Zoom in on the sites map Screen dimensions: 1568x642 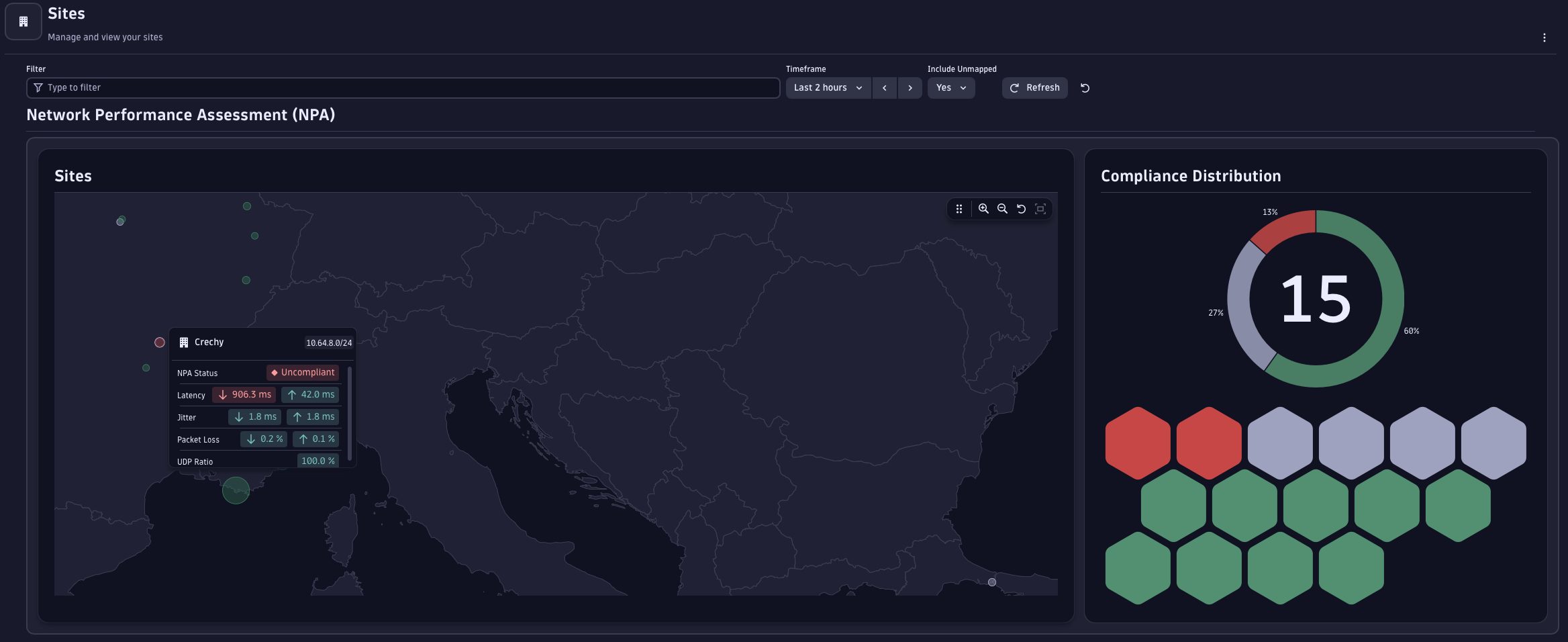click(983, 209)
